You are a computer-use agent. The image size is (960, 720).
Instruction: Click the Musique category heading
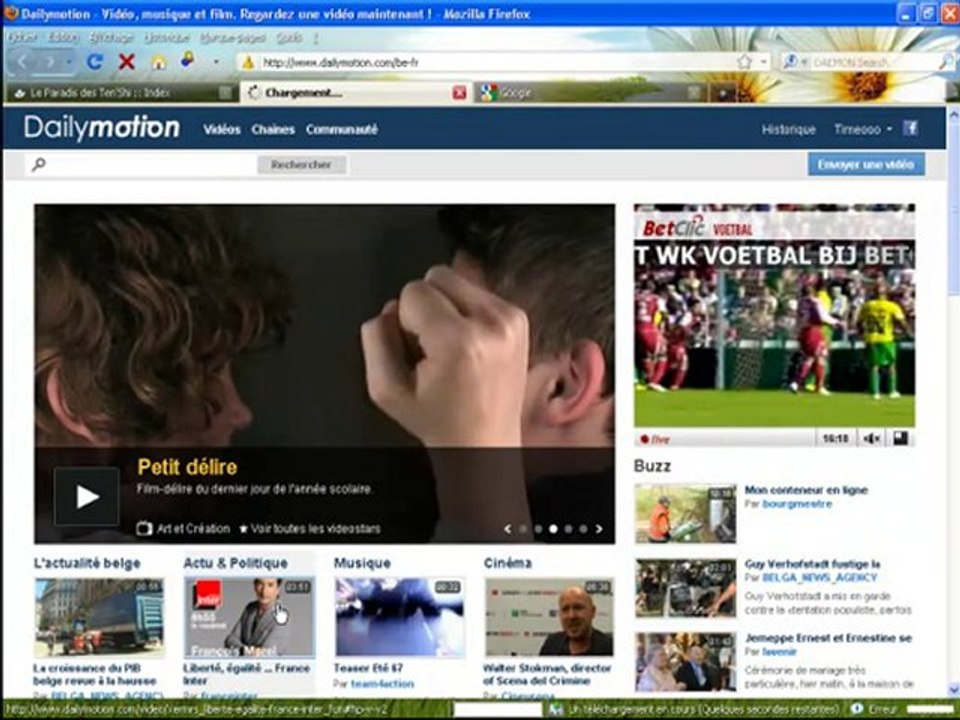pyautogui.click(x=362, y=563)
